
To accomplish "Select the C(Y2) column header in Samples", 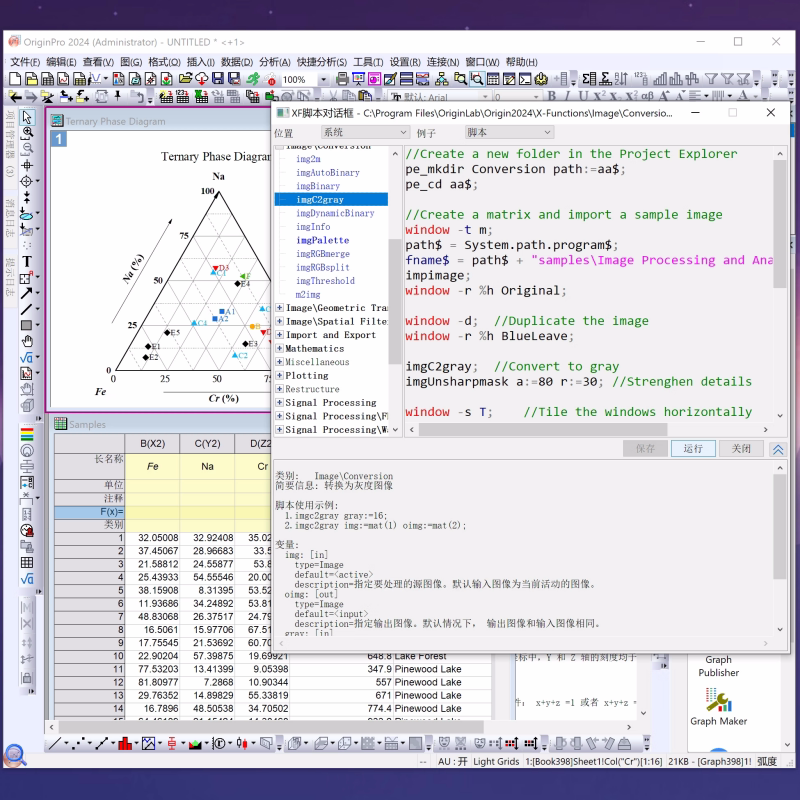I will pos(207,443).
